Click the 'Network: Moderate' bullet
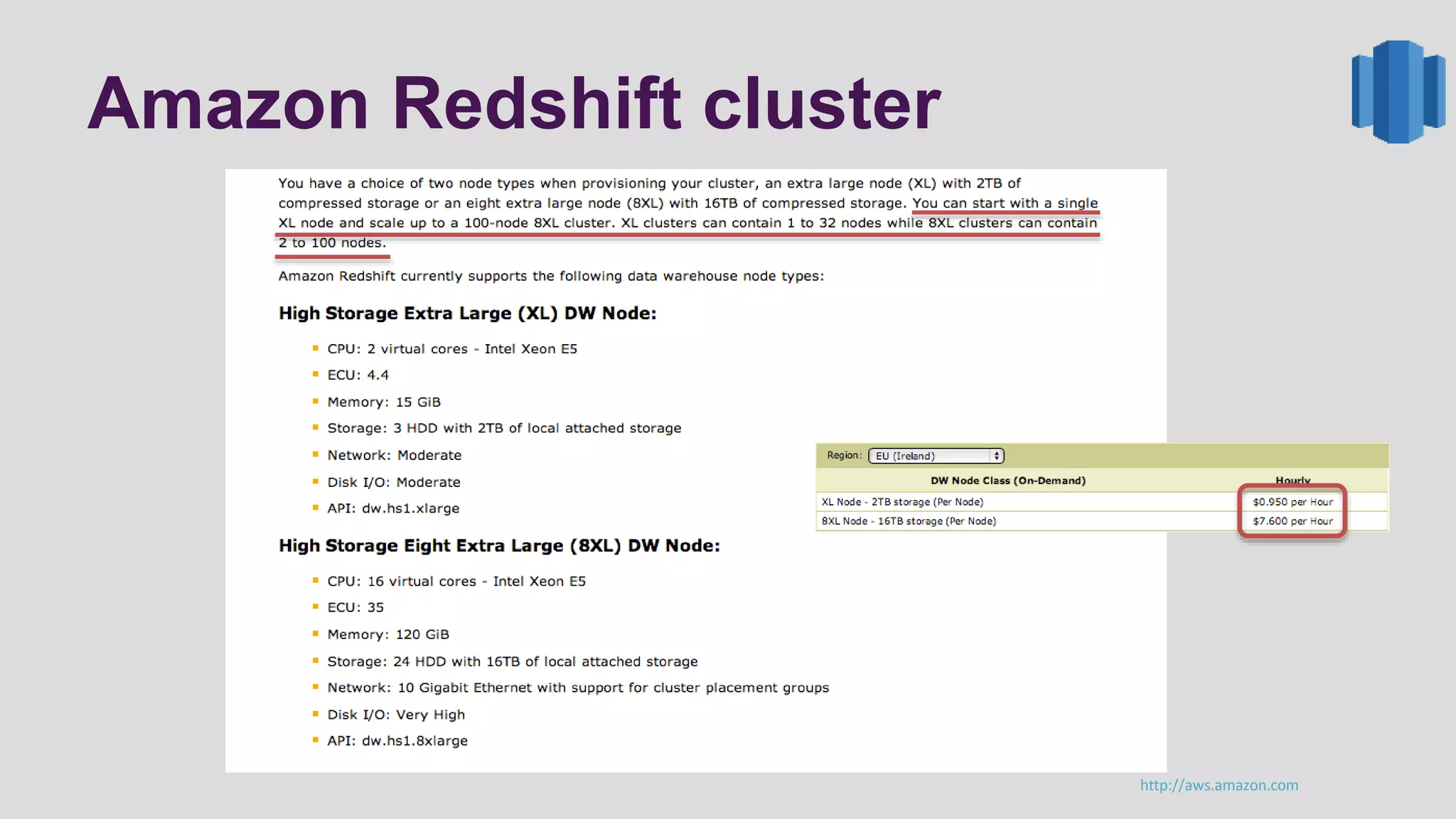This screenshot has width=1456, height=819. (x=394, y=455)
